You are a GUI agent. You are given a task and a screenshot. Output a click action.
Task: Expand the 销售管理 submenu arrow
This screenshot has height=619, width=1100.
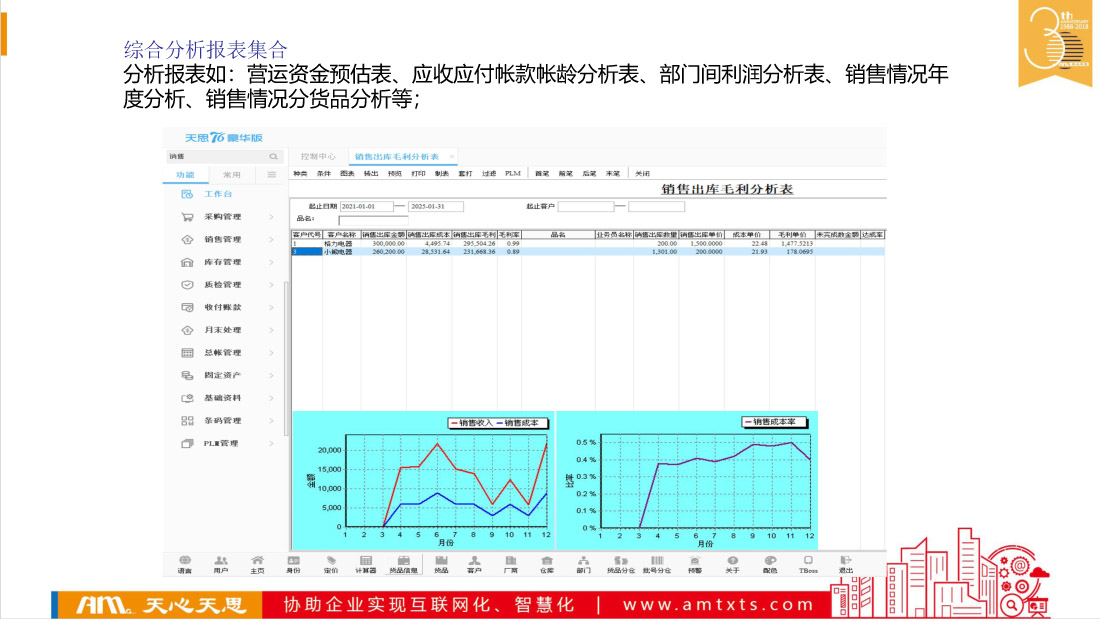[271, 240]
